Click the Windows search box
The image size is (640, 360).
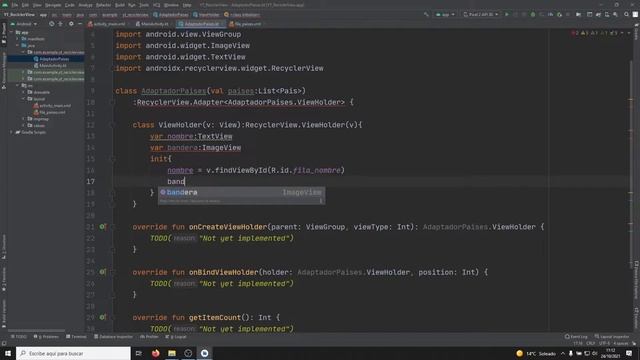pyautogui.click(x=73, y=353)
